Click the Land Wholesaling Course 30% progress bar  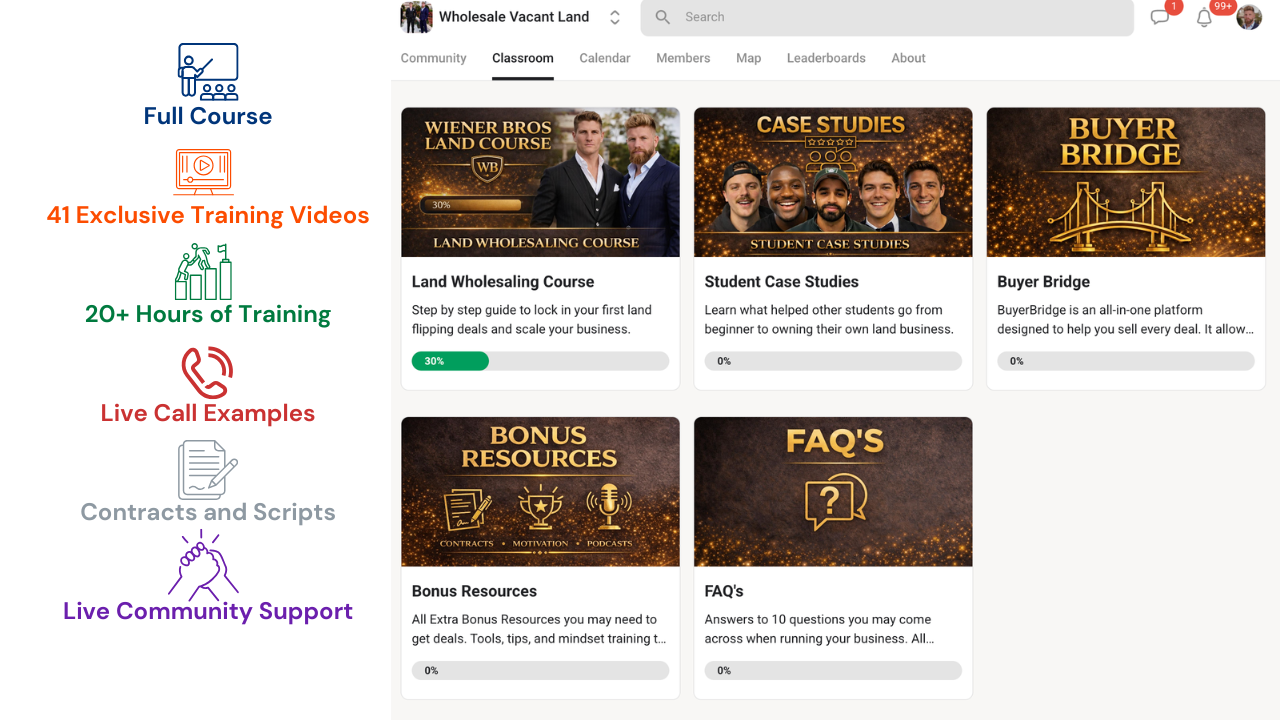point(540,361)
